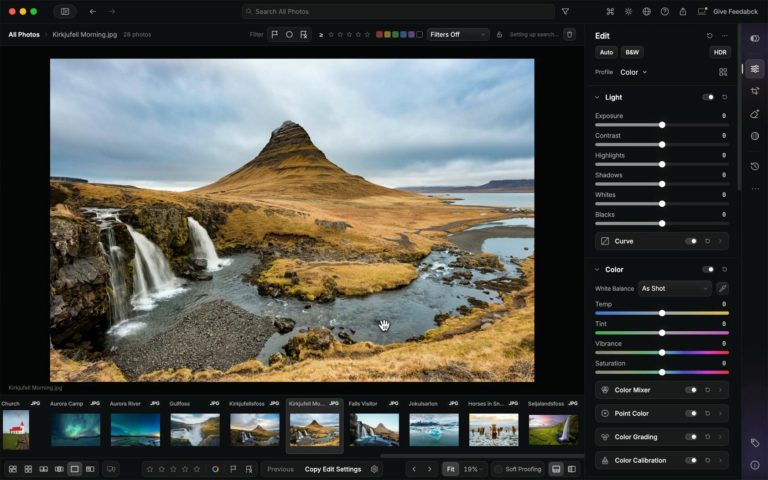Toggle the Curve switch

coord(691,241)
